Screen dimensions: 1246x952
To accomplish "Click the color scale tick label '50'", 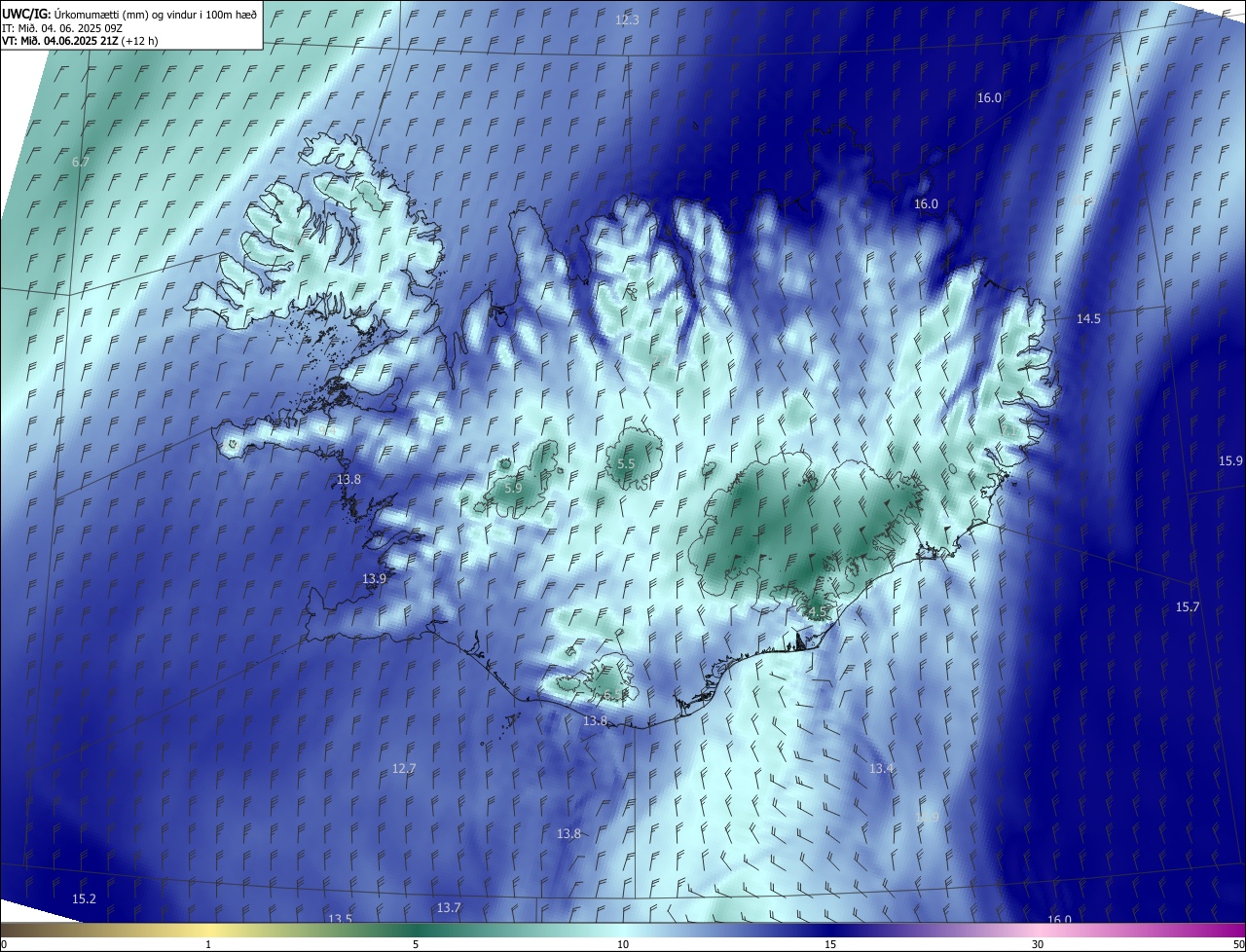I will point(1238,945).
